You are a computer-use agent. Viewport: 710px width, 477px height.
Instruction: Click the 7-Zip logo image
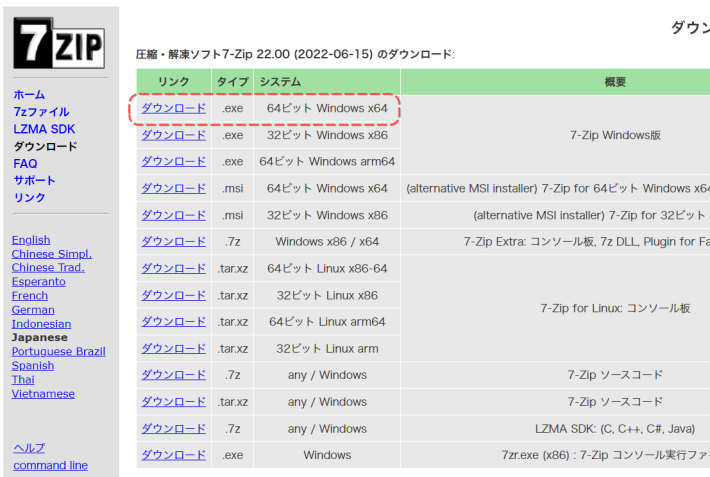pos(59,45)
